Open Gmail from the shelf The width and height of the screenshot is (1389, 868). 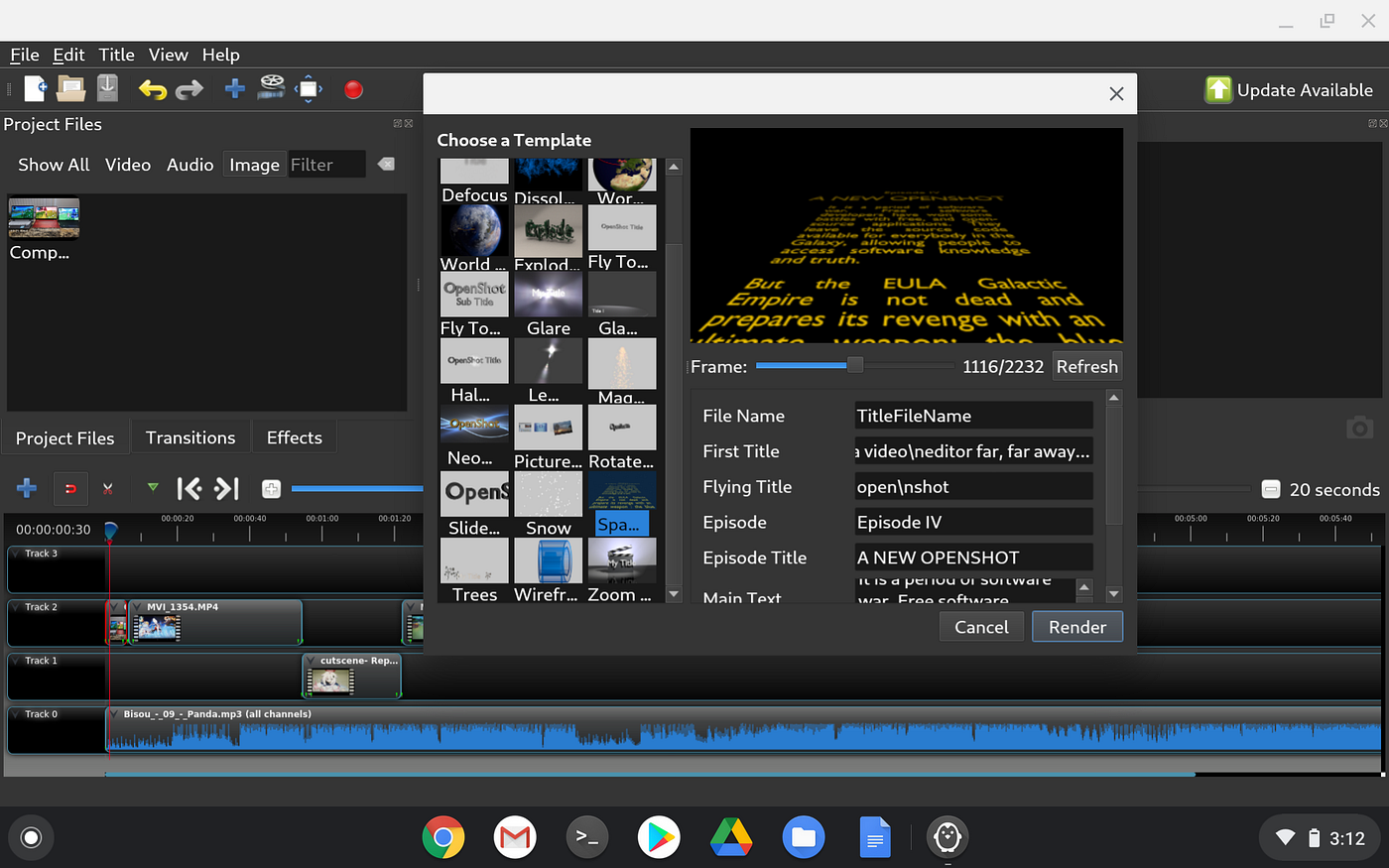click(x=515, y=838)
